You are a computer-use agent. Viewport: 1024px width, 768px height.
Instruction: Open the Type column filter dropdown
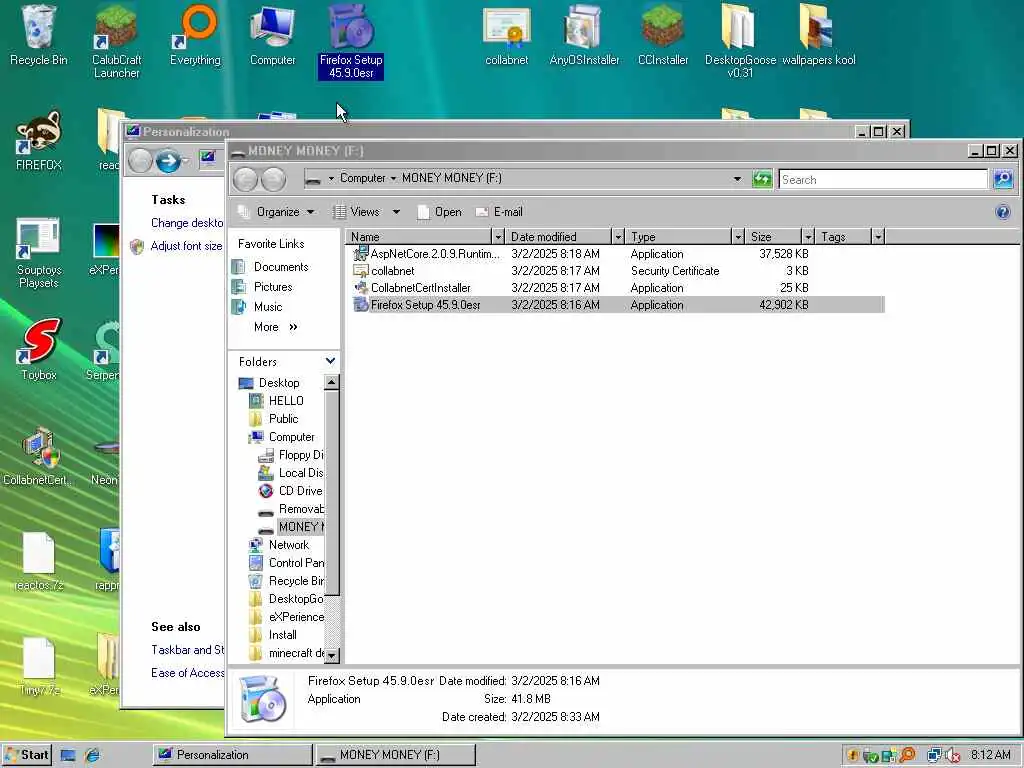738,236
